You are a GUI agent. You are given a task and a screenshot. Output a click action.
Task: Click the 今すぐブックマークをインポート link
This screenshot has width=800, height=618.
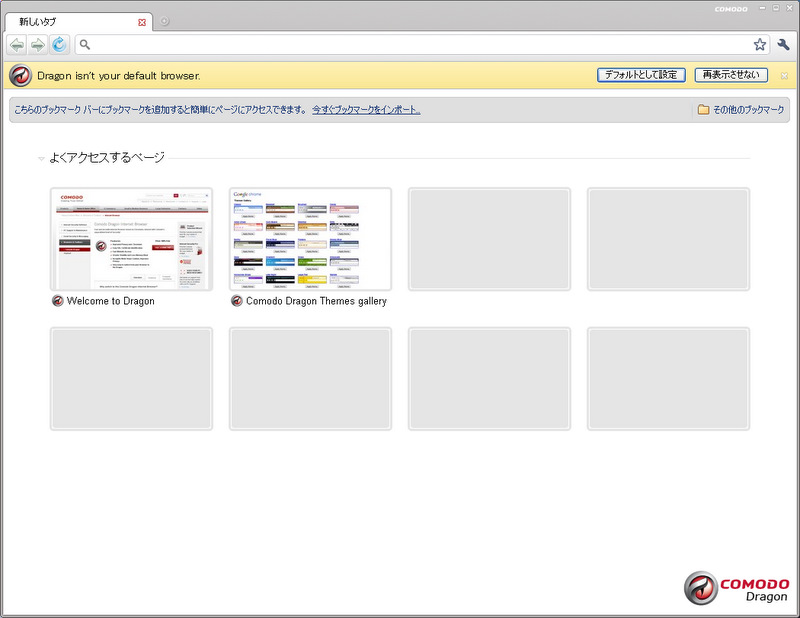pos(366,110)
